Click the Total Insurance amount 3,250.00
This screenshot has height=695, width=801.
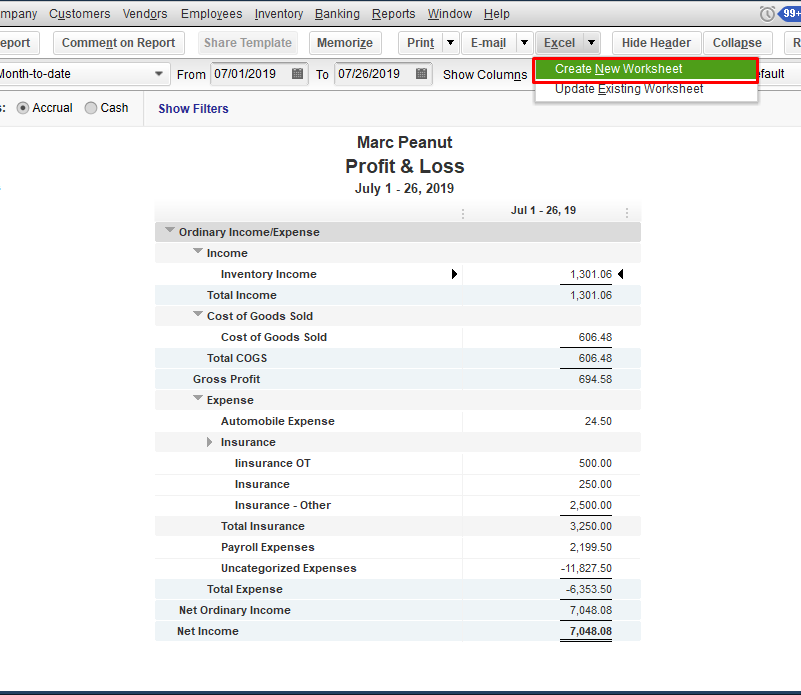[x=591, y=526]
